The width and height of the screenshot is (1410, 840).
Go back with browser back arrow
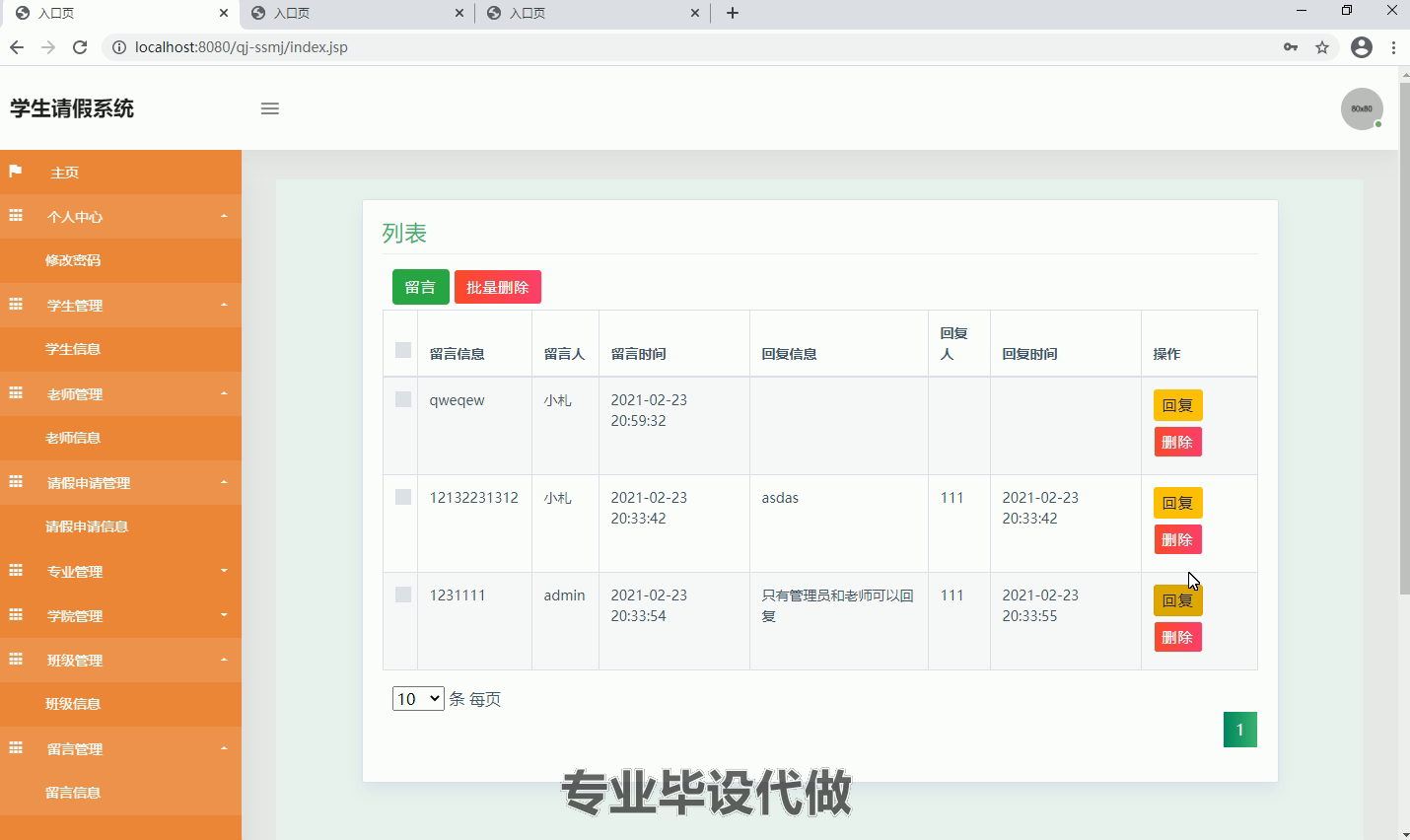tap(17, 47)
